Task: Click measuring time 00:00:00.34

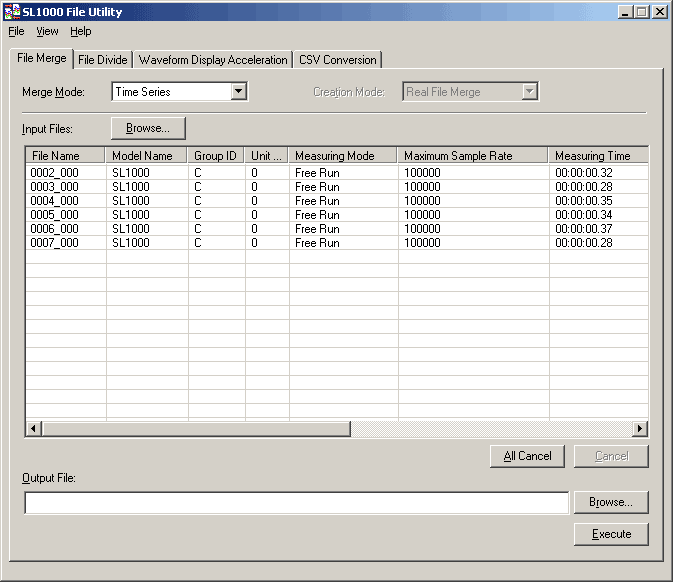Action: 584,215
